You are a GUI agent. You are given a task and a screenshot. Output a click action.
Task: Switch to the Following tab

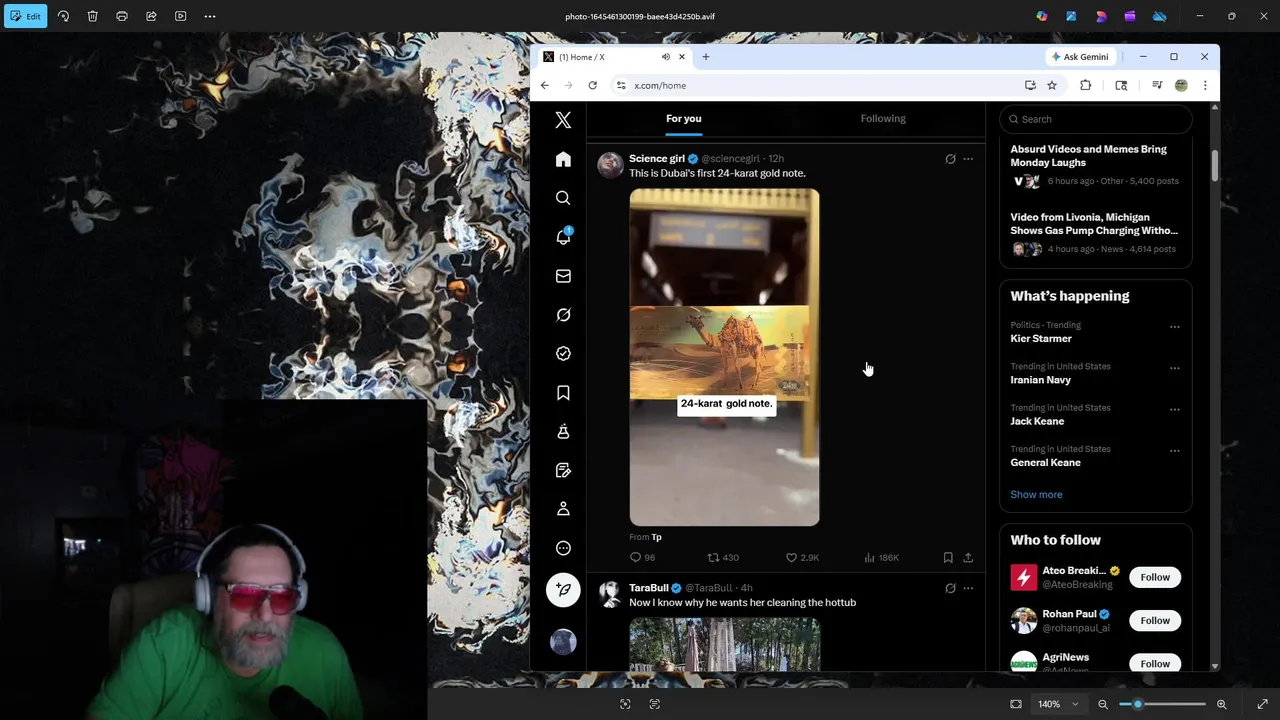click(x=883, y=118)
